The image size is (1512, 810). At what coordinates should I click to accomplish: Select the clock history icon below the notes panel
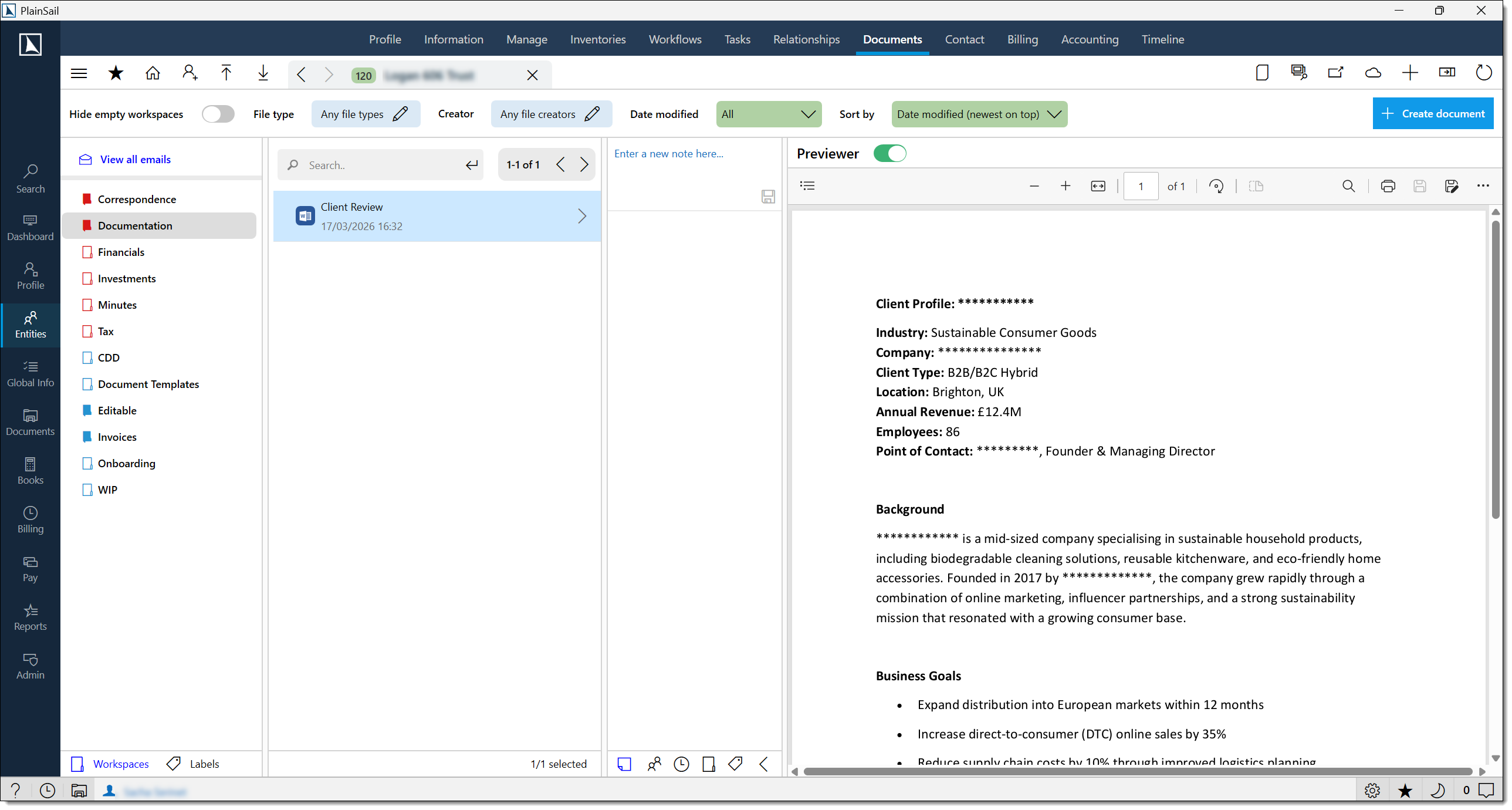[x=681, y=764]
